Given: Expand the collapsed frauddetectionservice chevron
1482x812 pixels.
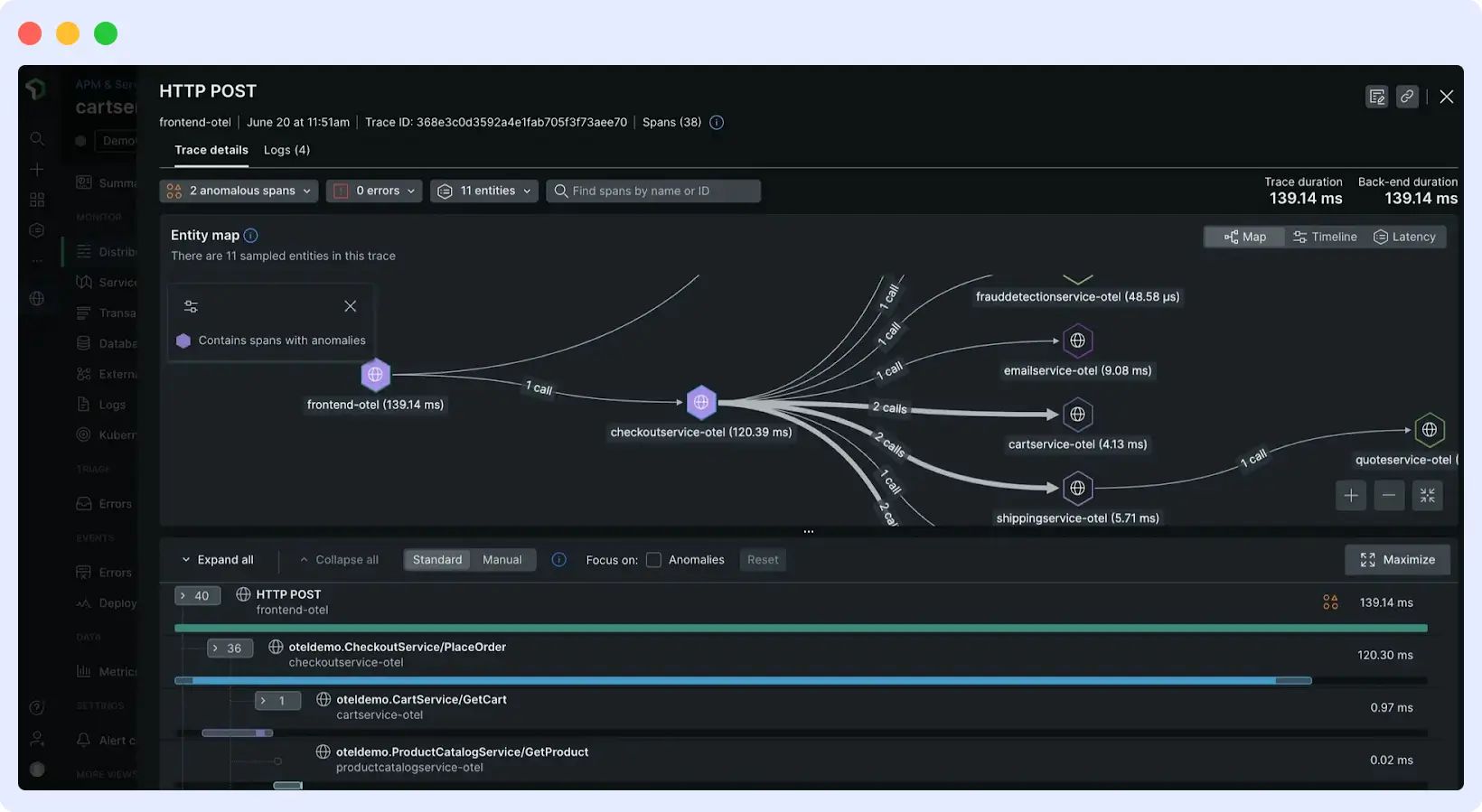Looking at the screenshot, I should pyautogui.click(x=1077, y=279).
